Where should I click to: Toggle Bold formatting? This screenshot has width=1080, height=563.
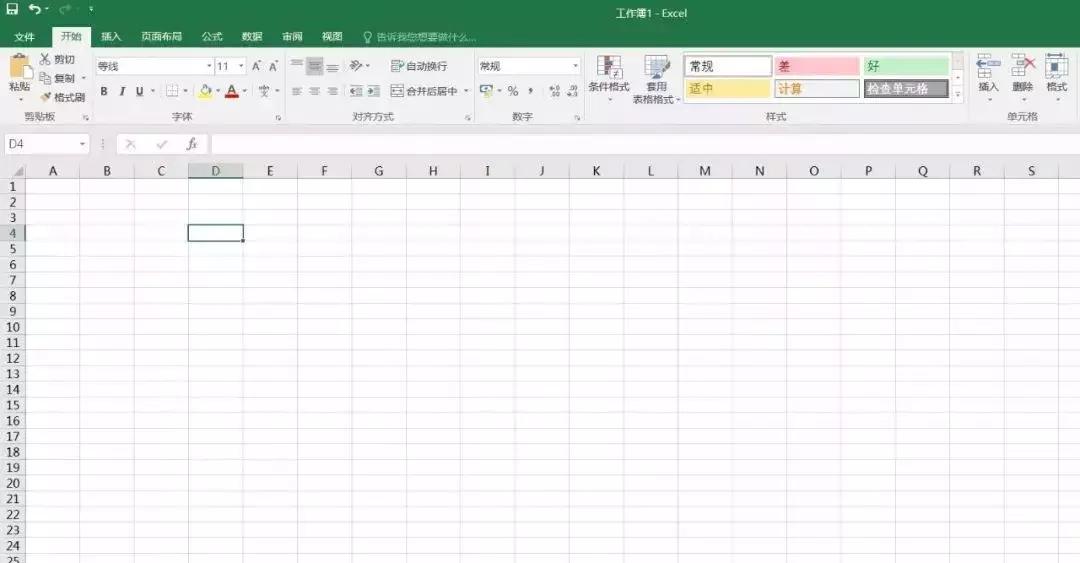[x=104, y=91]
